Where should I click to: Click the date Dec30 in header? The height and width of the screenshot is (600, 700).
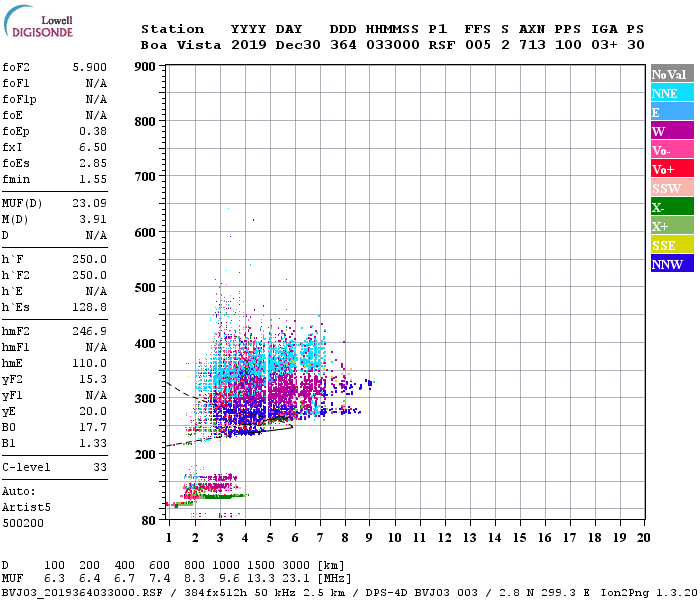[x=298, y=45]
